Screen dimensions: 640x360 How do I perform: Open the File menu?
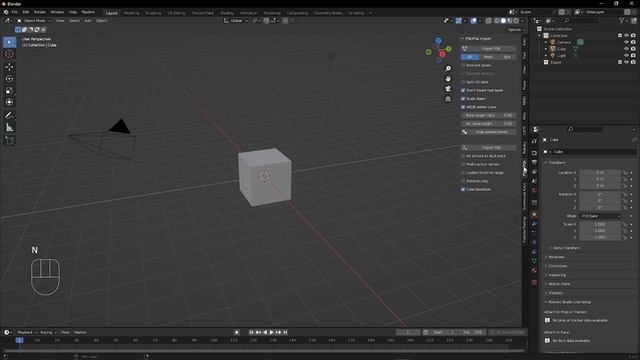click(x=15, y=12)
